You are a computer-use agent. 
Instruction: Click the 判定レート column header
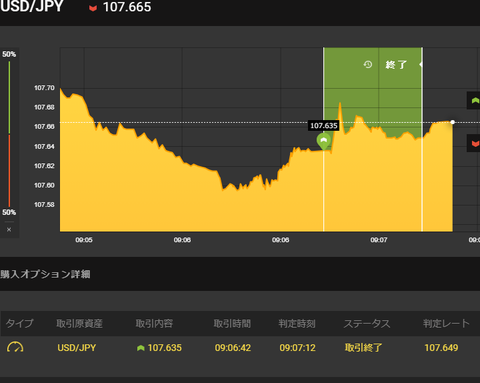point(446,323)
